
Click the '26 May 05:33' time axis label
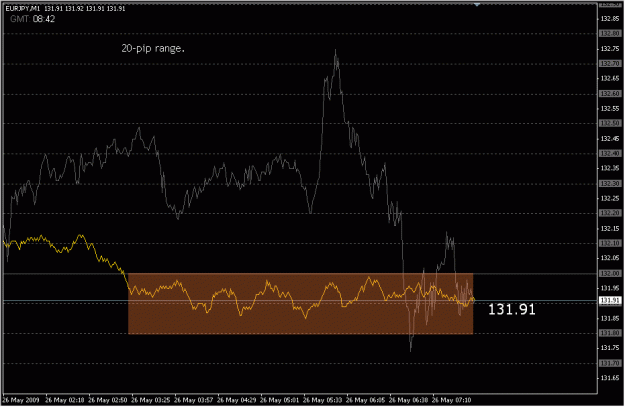323,400
